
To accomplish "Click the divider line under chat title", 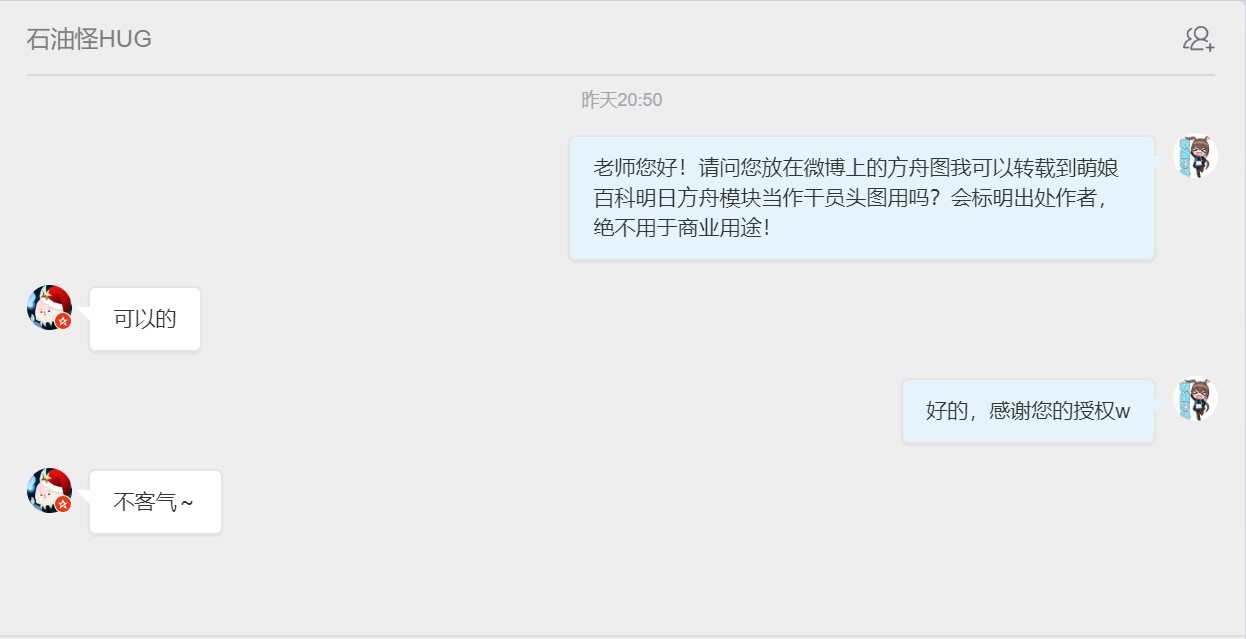I will tap(621, 75).
